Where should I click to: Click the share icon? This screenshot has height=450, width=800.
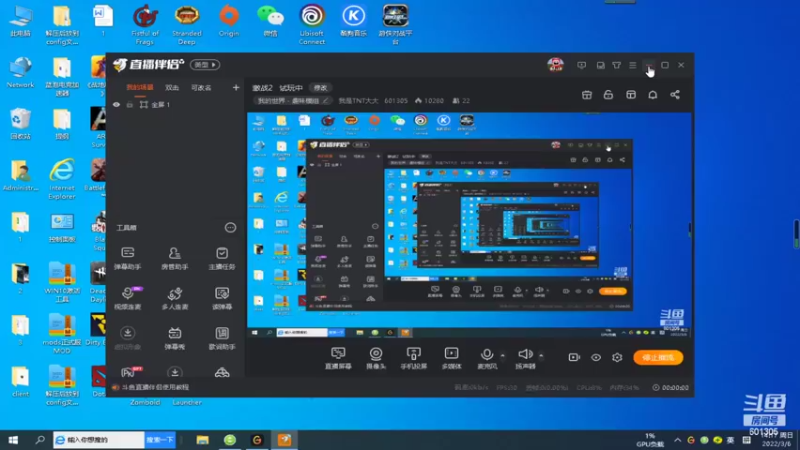[x=675, y=95]
